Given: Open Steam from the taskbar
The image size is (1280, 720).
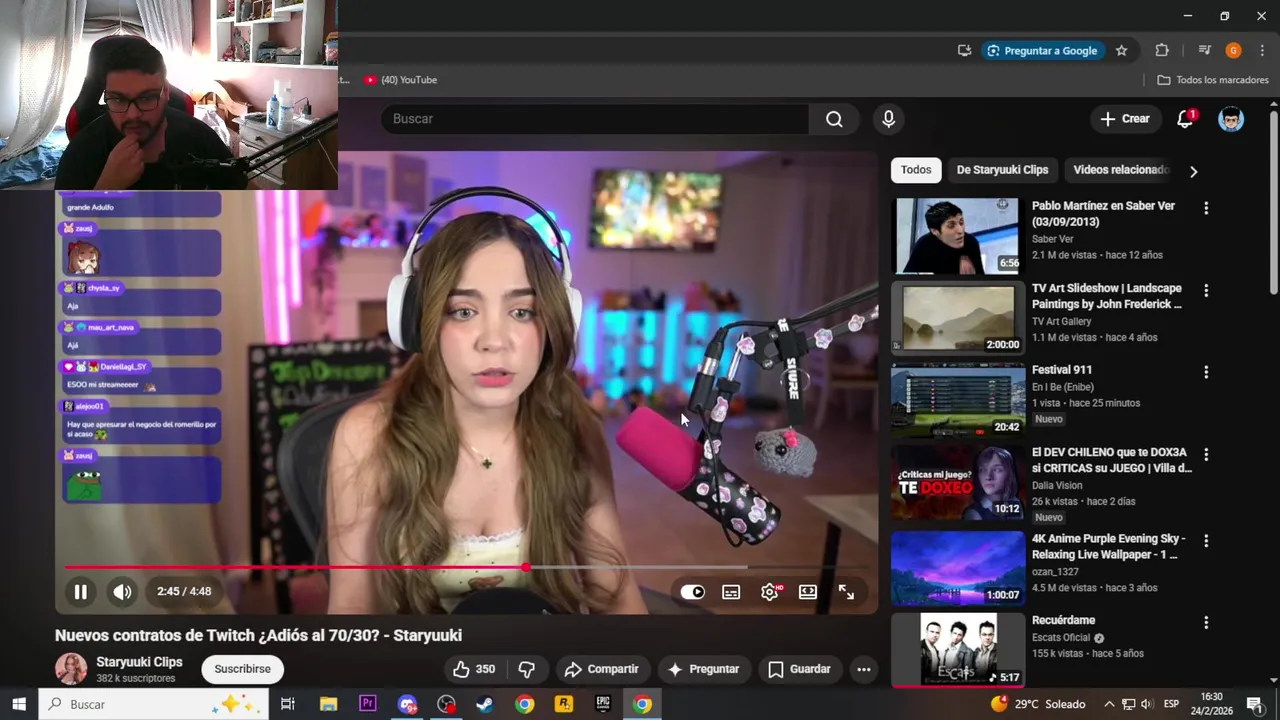Looking at the screenshot, I should 485,704.
